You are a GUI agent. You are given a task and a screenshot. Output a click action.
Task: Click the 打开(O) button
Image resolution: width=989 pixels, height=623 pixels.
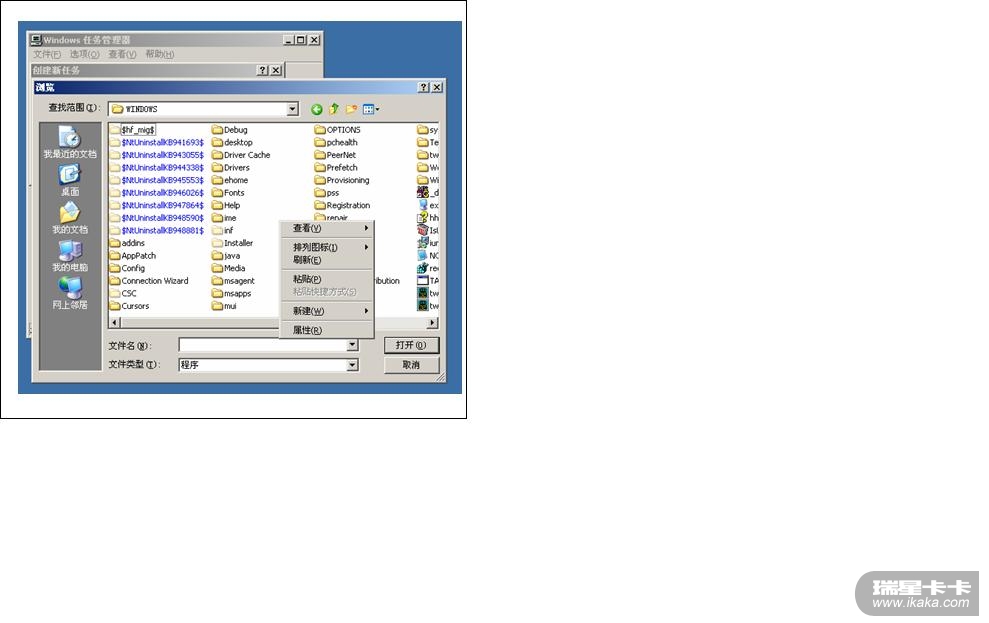tap(411, 345)
